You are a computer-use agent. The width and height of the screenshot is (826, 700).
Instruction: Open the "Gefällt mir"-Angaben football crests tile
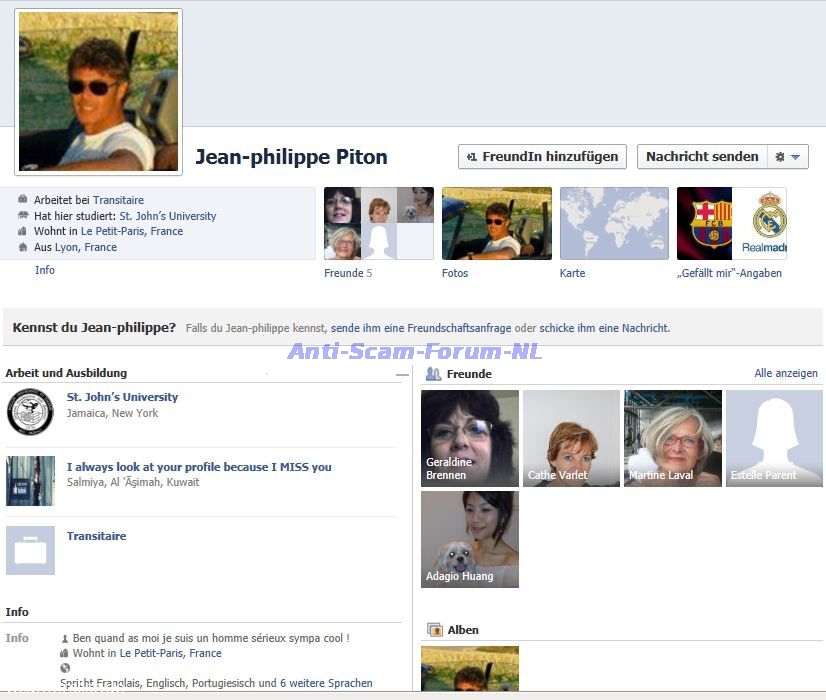[731, 223]
